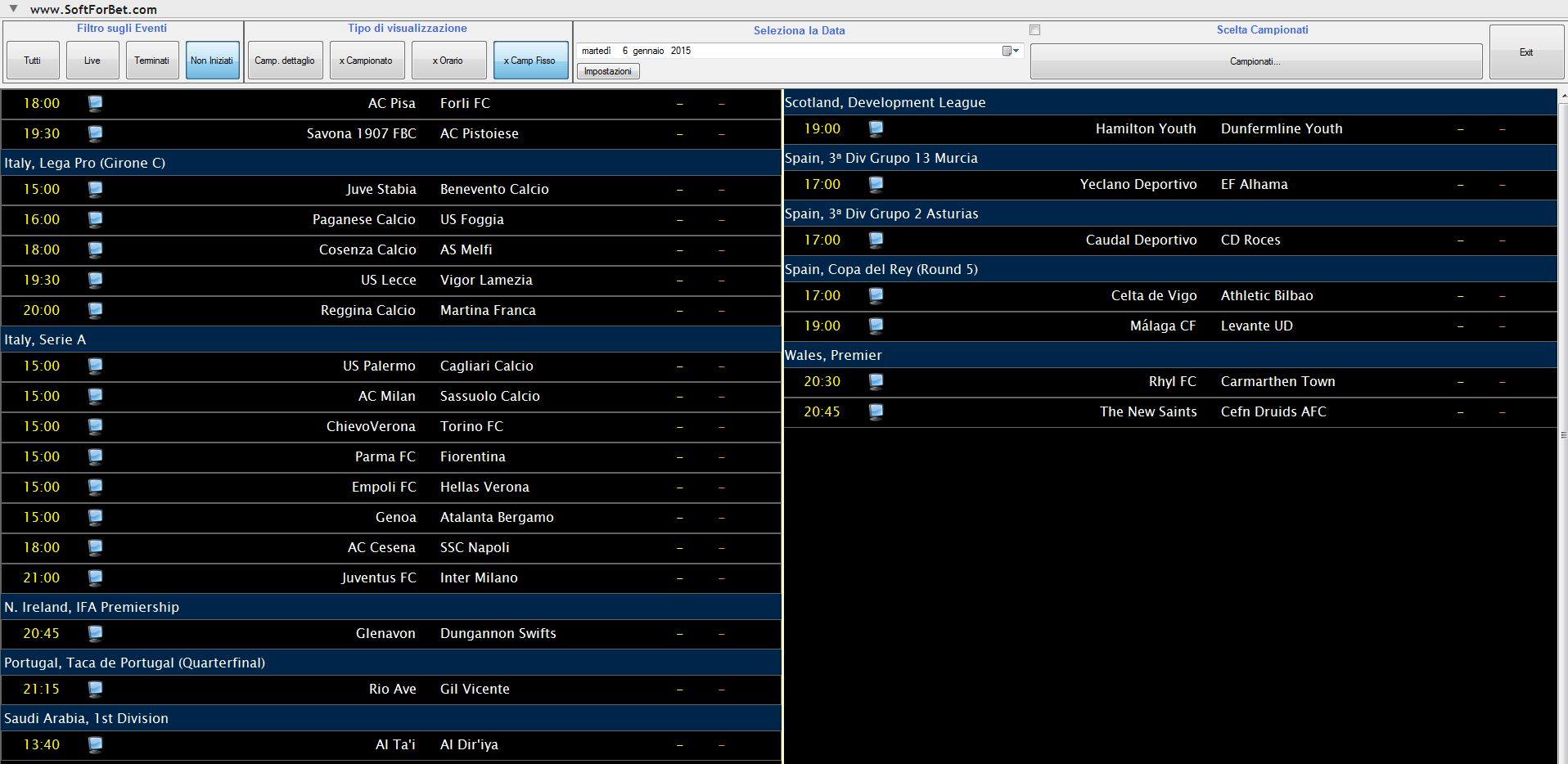Click monitor icon in US Lecce row
Image resolution: width=1568 pixels, height=764 pixels.
point(95,280)
